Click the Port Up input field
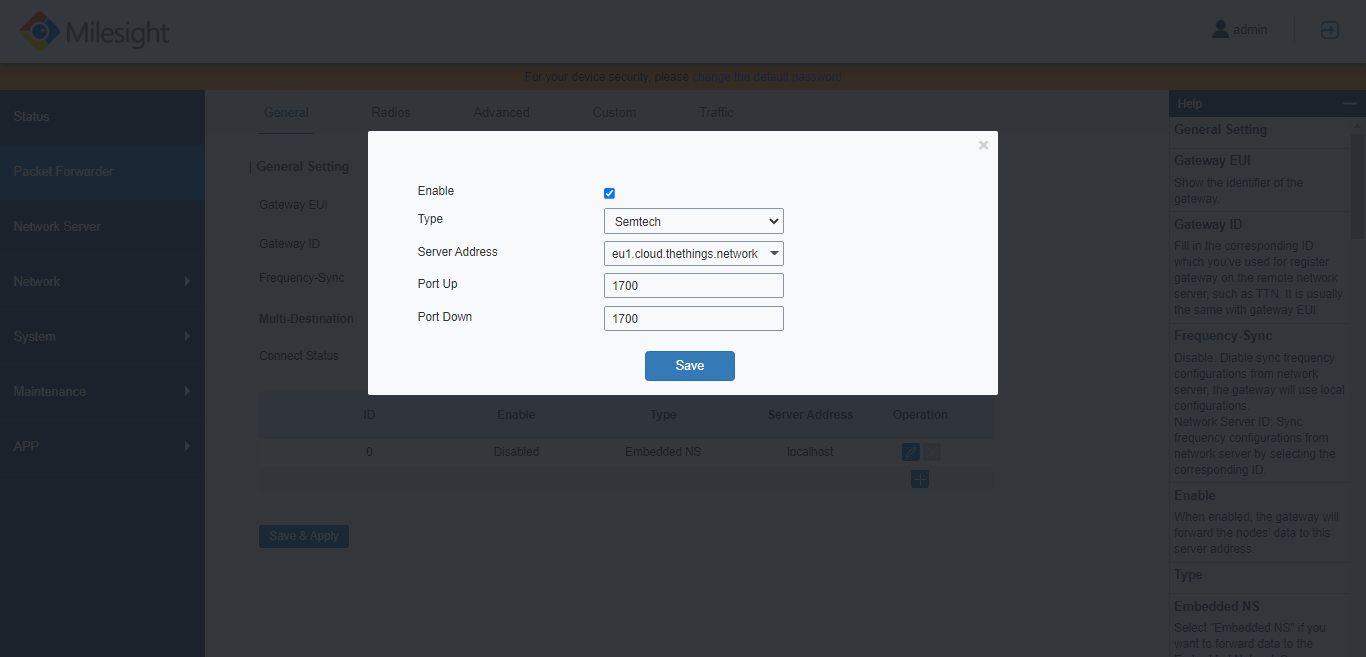Screen dimensions: 1366x657 pos(693,285)
